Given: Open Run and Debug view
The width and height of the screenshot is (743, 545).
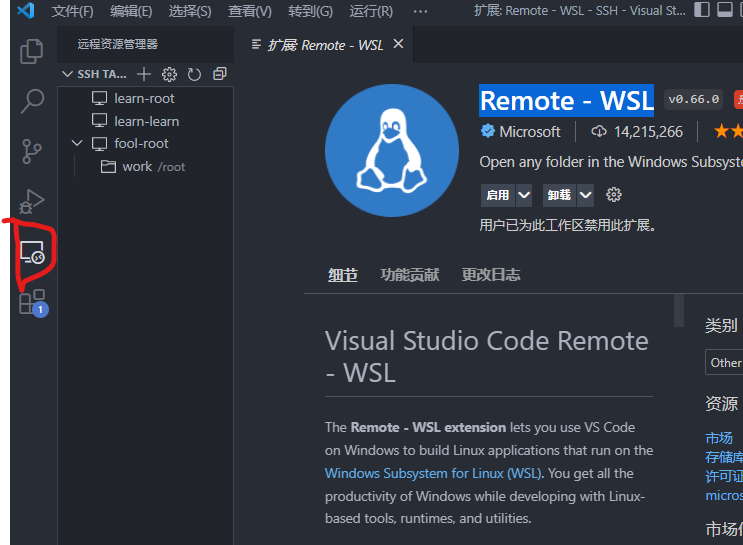Looking at the screenshot, I should point(32,201).
